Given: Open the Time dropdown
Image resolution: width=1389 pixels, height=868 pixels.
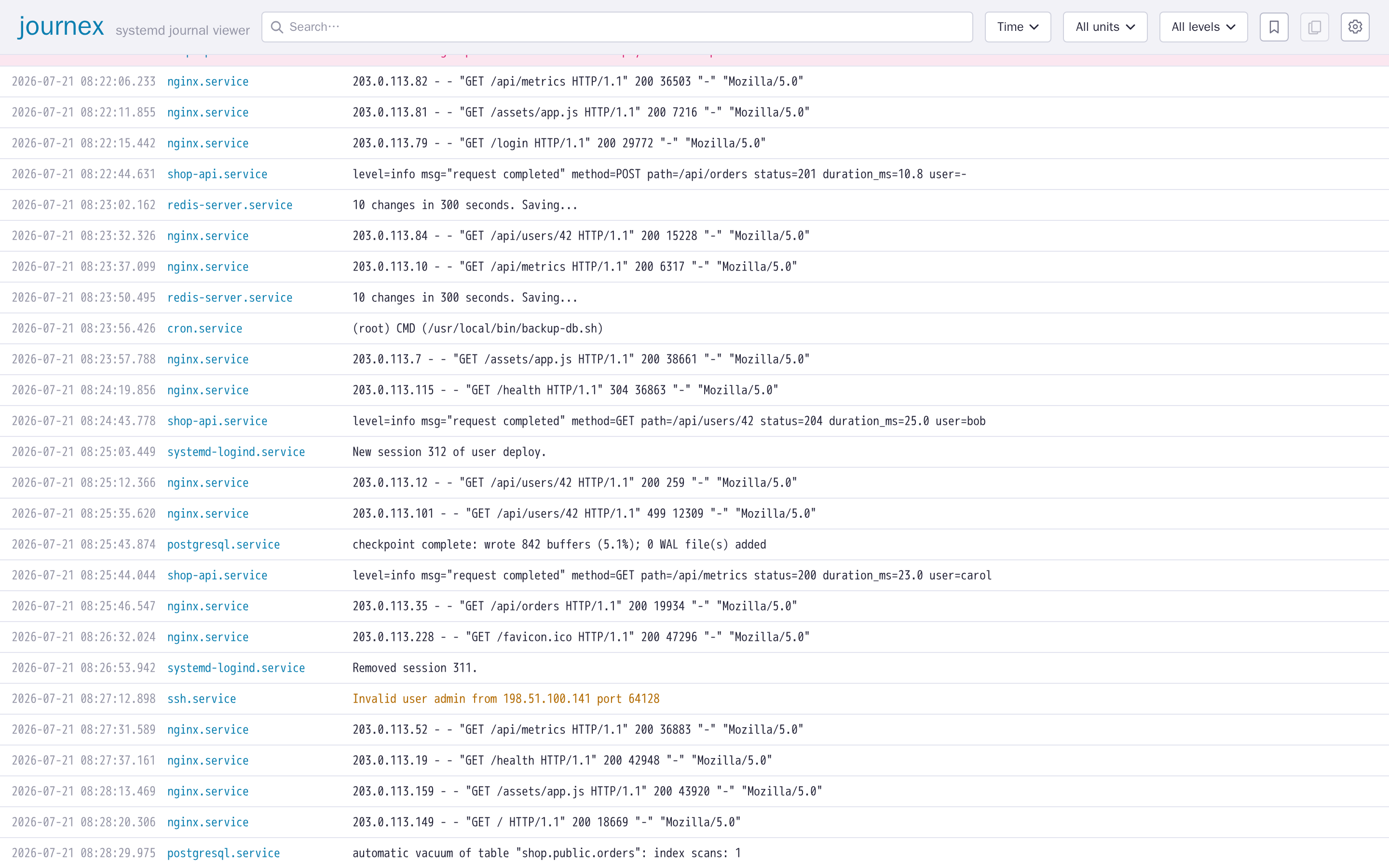Looking at the screenshot, I should 1018,27.
